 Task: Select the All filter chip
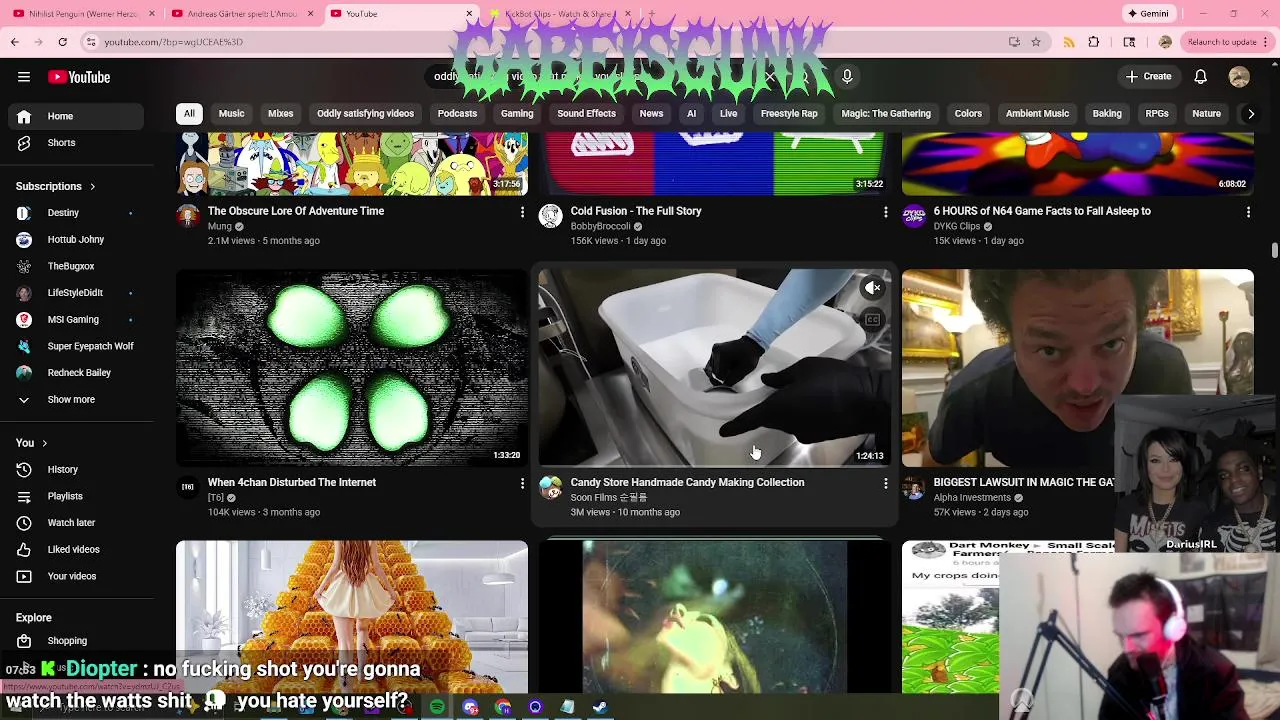(x=189, y=114)
